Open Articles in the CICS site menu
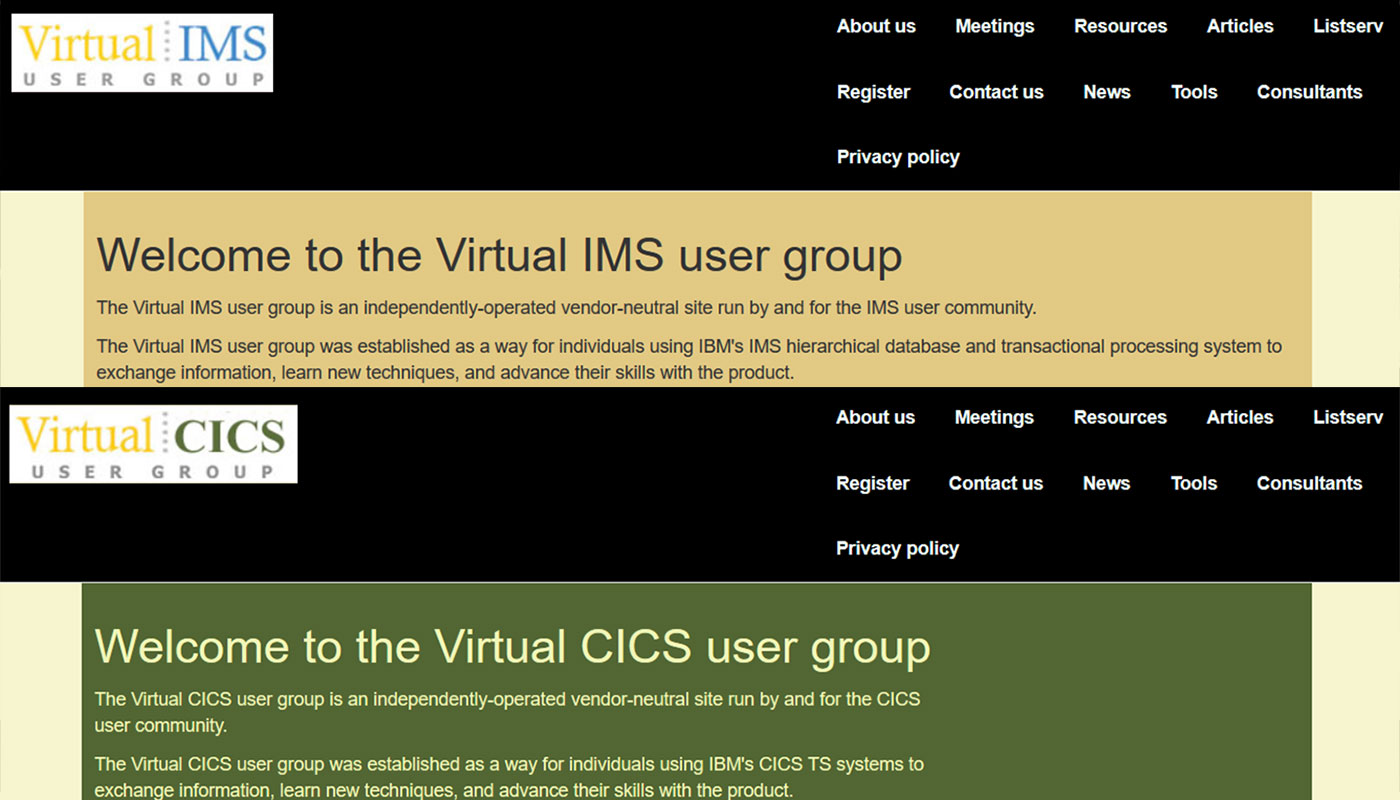 (x=1240, y=418)
